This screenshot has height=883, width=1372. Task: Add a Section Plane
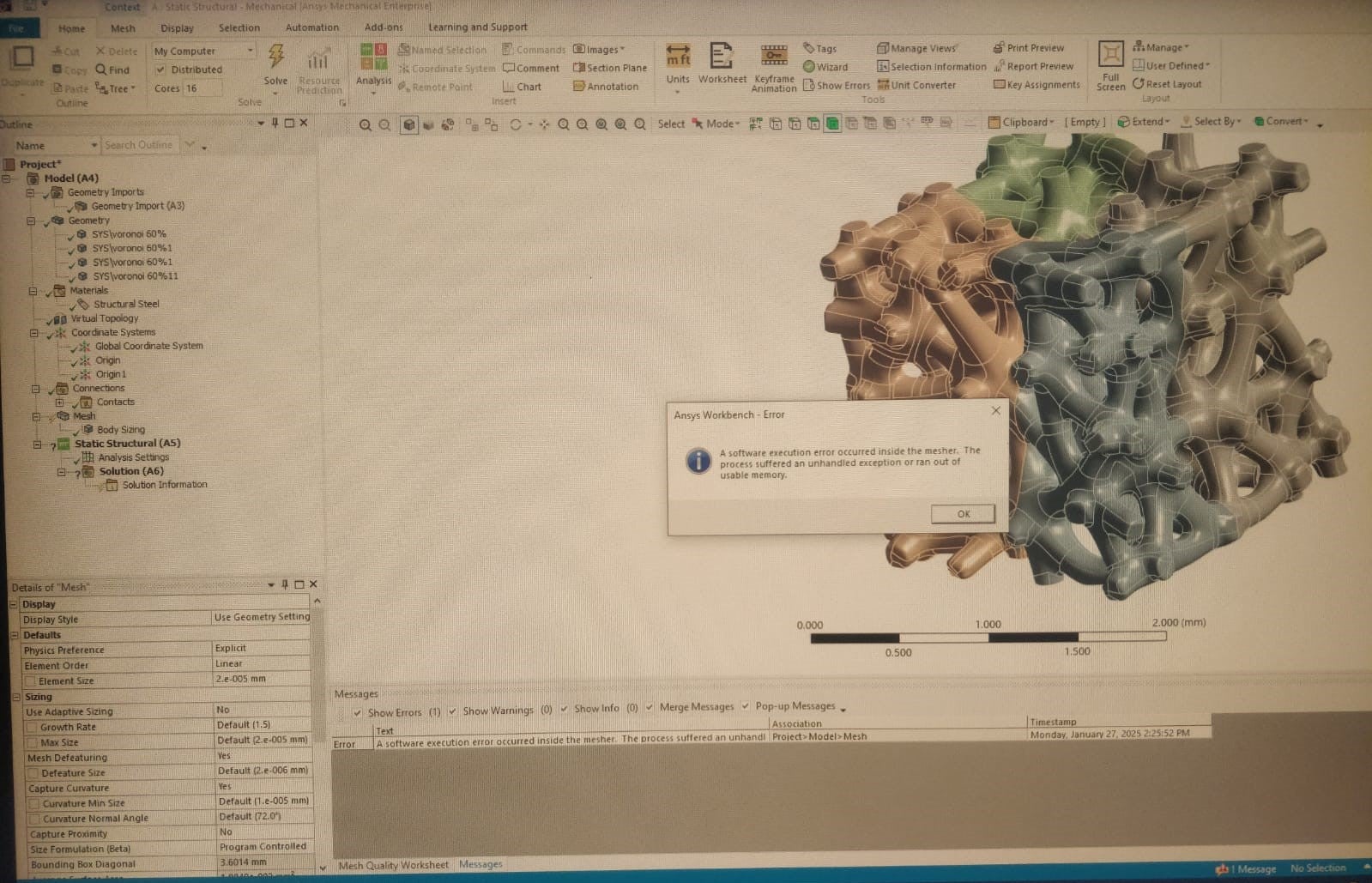pyautogui.click(x=610, y=68)
